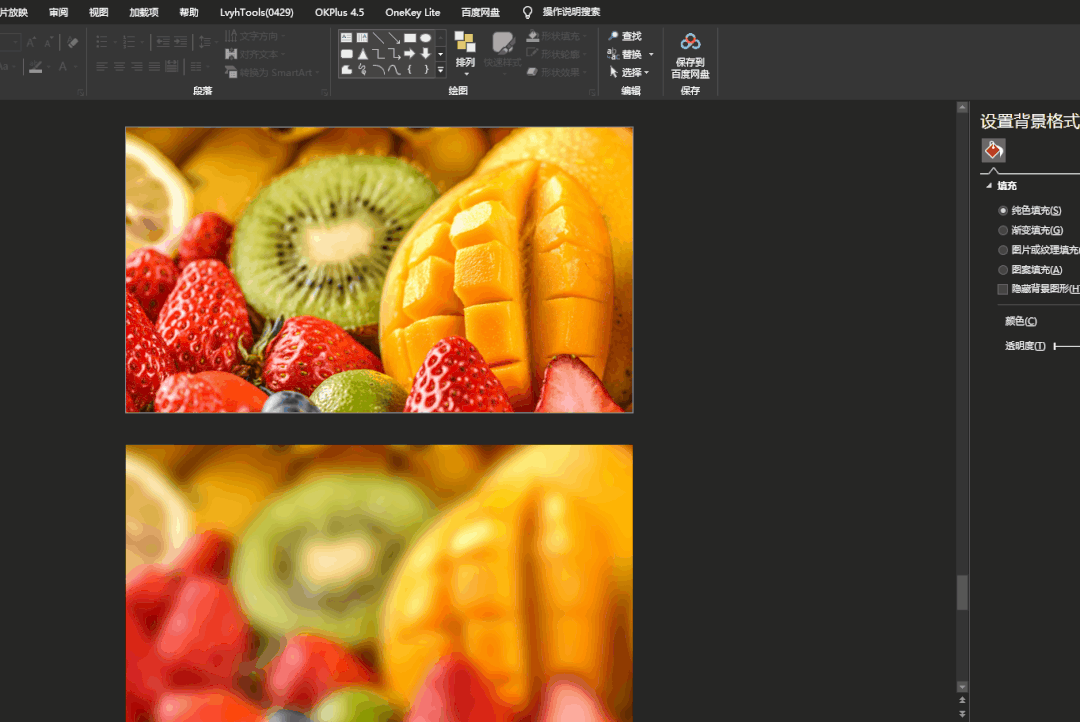Click the vertical scrollbar thumb
Screen dimensions: 1080x722
[962, 592]
